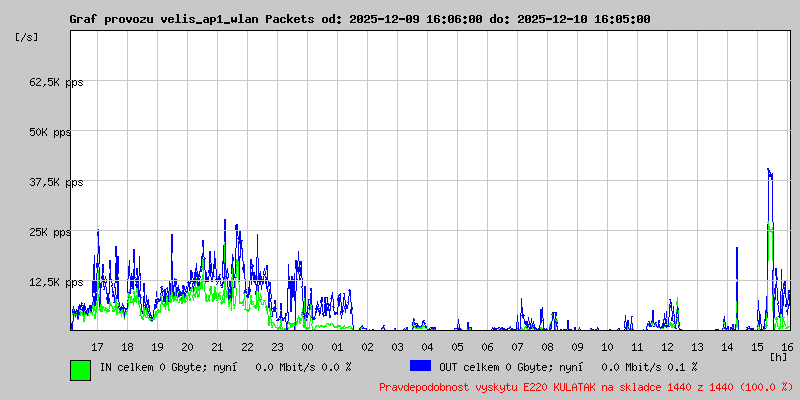Click the '62,5K pps' y-axis label
This screenshot has height=400, width=800.
click(x=56, y=82)
